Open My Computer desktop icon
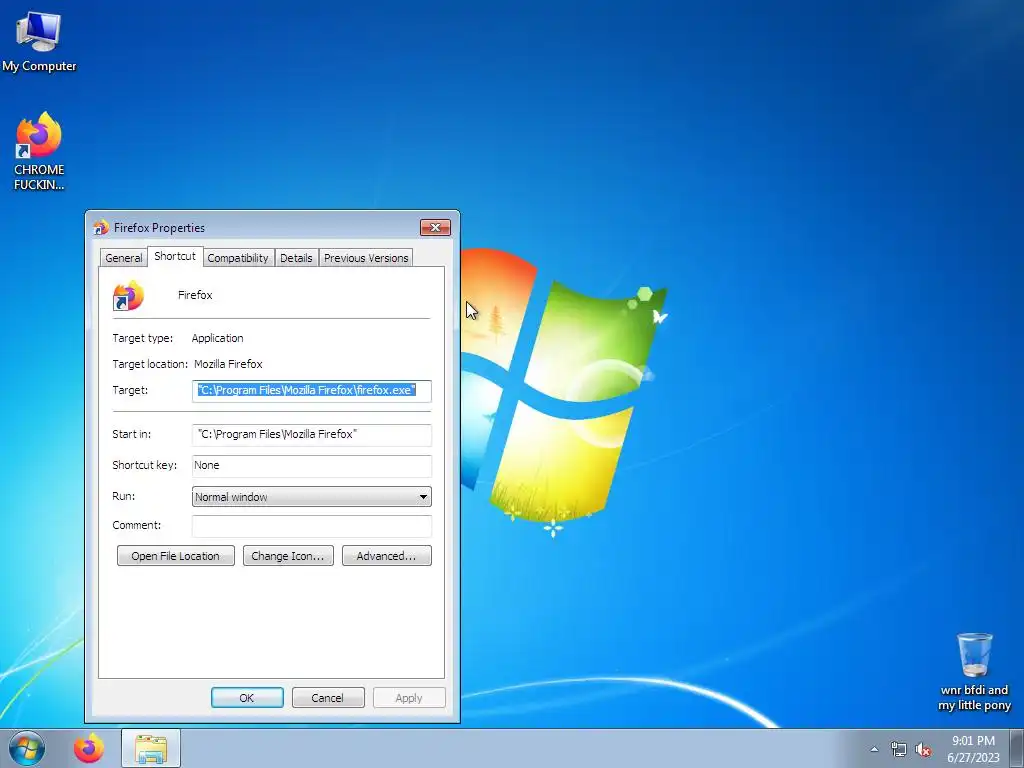The image size is (1024, 768). point(39,41)
